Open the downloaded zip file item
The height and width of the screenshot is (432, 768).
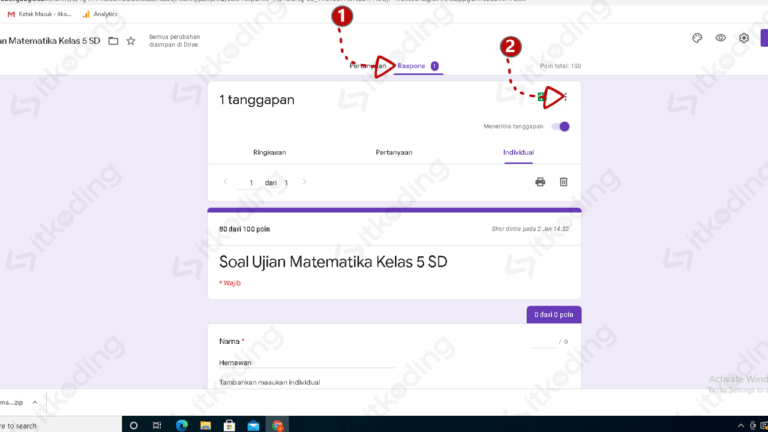click(x=12, y=403)
